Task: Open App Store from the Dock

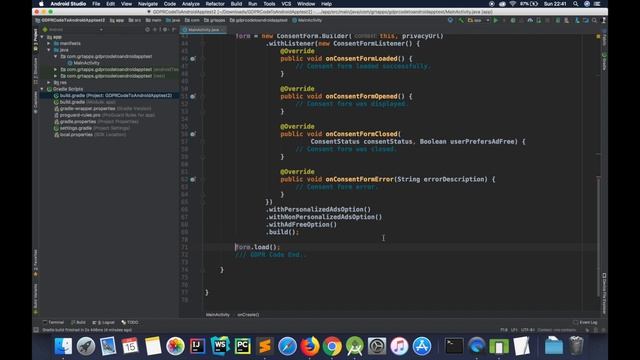Action: point(422,346)
